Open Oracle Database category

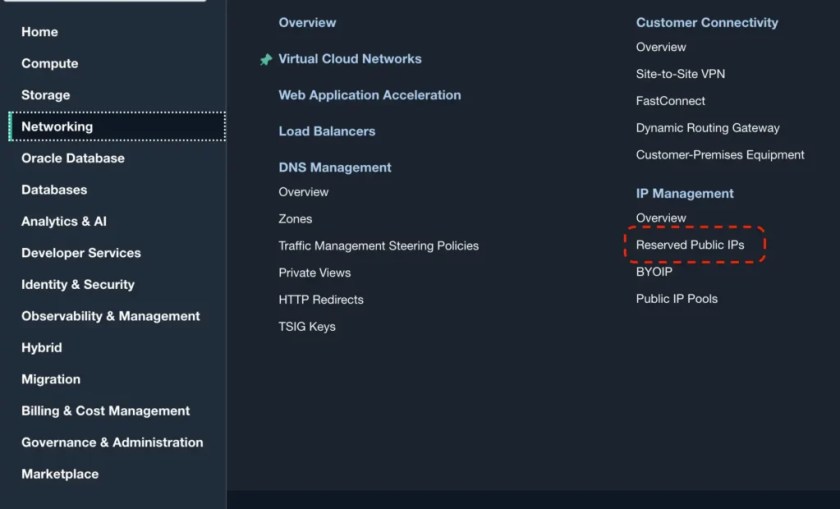click(x=73, y=158)
